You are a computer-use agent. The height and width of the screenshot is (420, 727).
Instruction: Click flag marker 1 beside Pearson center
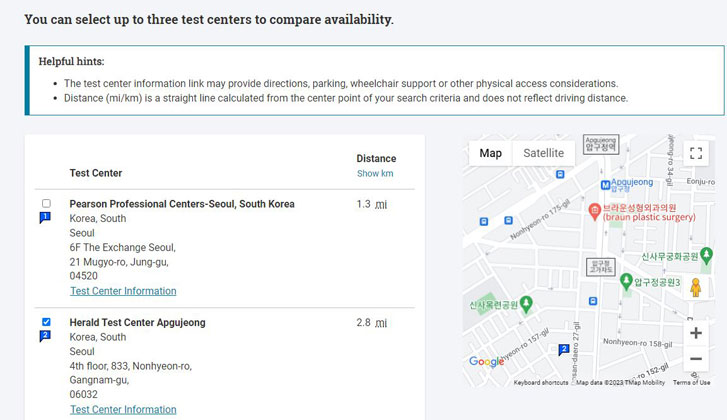pyautogui.click(x=45, y=217)
